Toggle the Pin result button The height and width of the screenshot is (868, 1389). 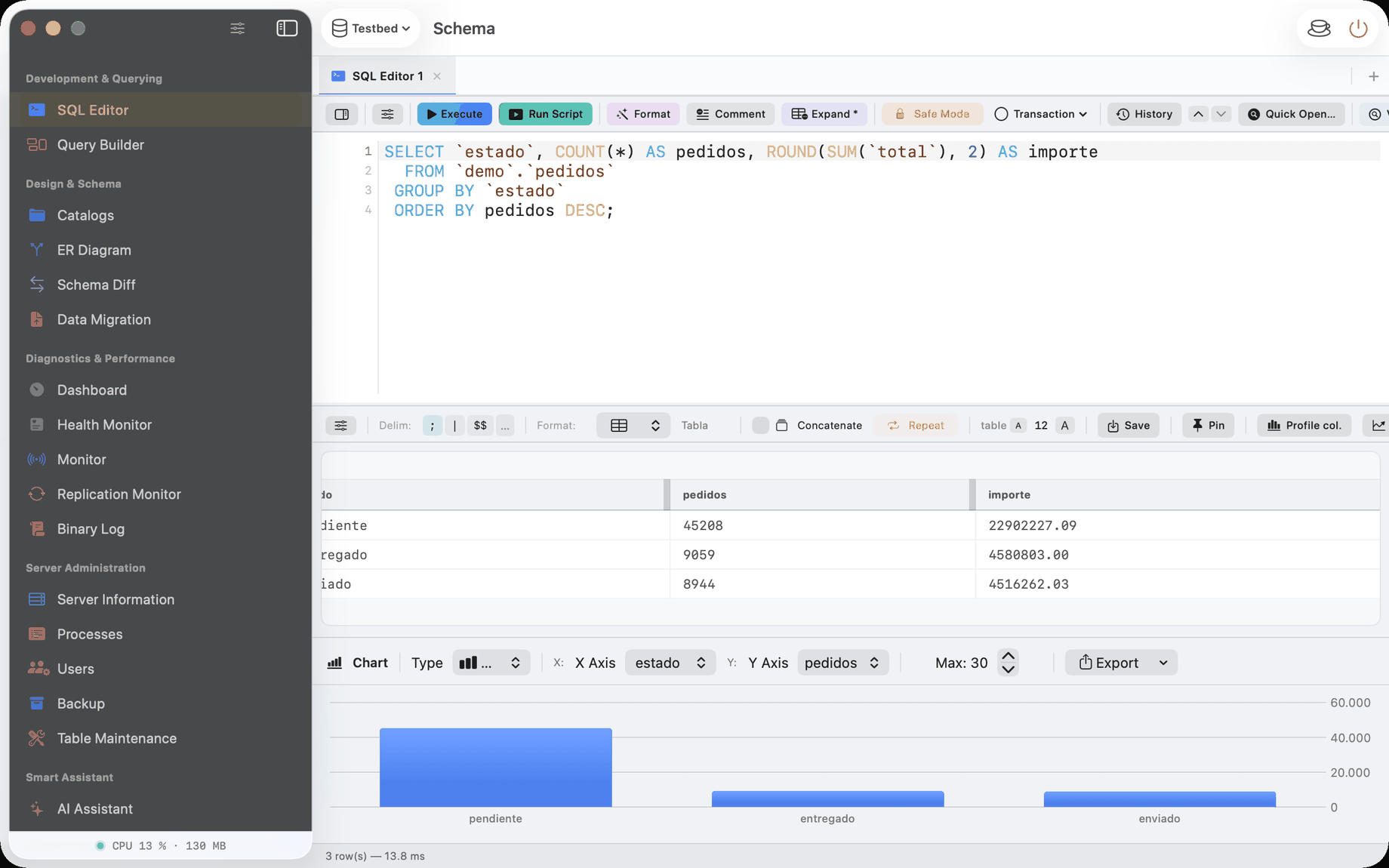click(x=1208, y=426)
